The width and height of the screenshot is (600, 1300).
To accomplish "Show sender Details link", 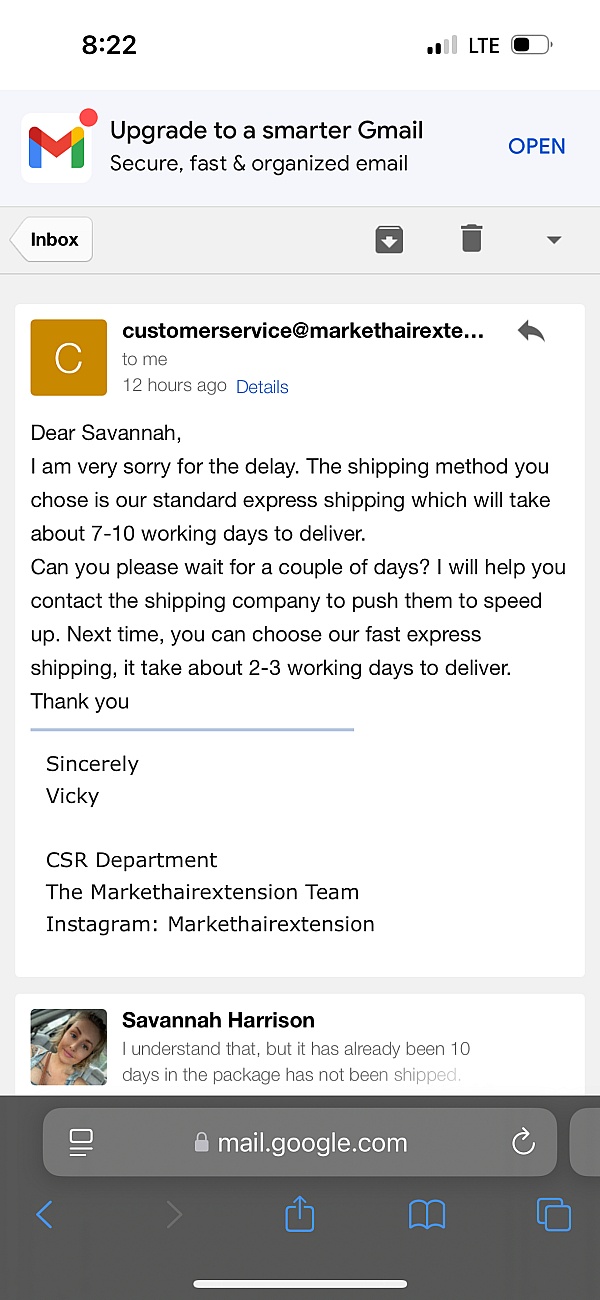I will [x=262, y=387].
